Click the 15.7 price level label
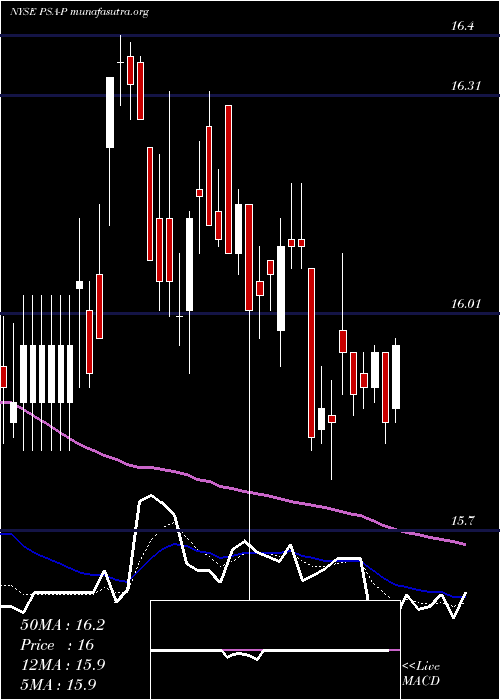The height and width of the screenshot is (700, 500). 462,521
